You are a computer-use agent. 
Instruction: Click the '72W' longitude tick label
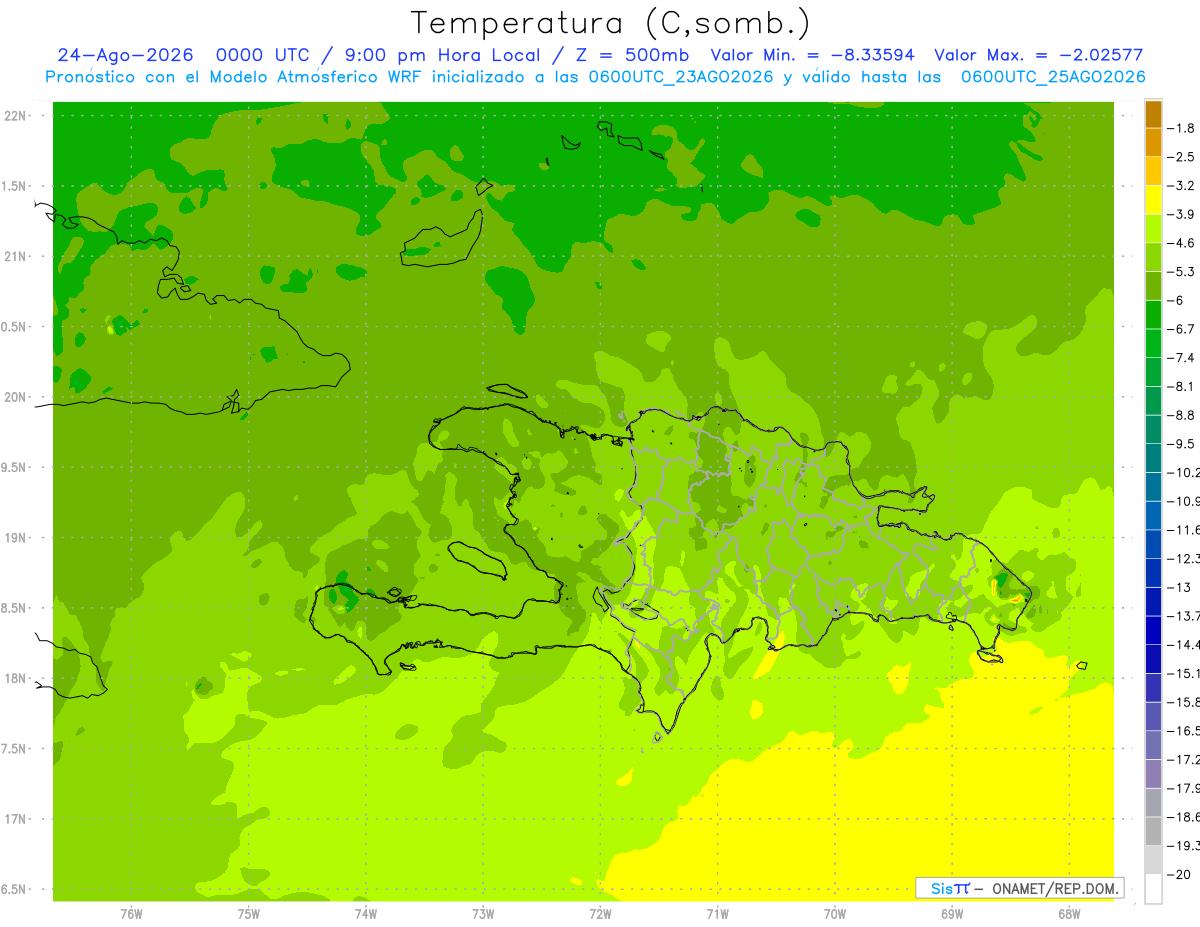(x=600, y=914)
